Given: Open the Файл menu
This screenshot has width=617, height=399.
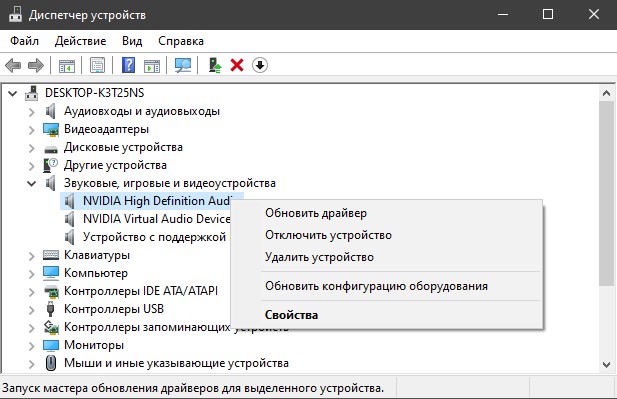Looking at the screenshot, I should [x=24, y=41].
